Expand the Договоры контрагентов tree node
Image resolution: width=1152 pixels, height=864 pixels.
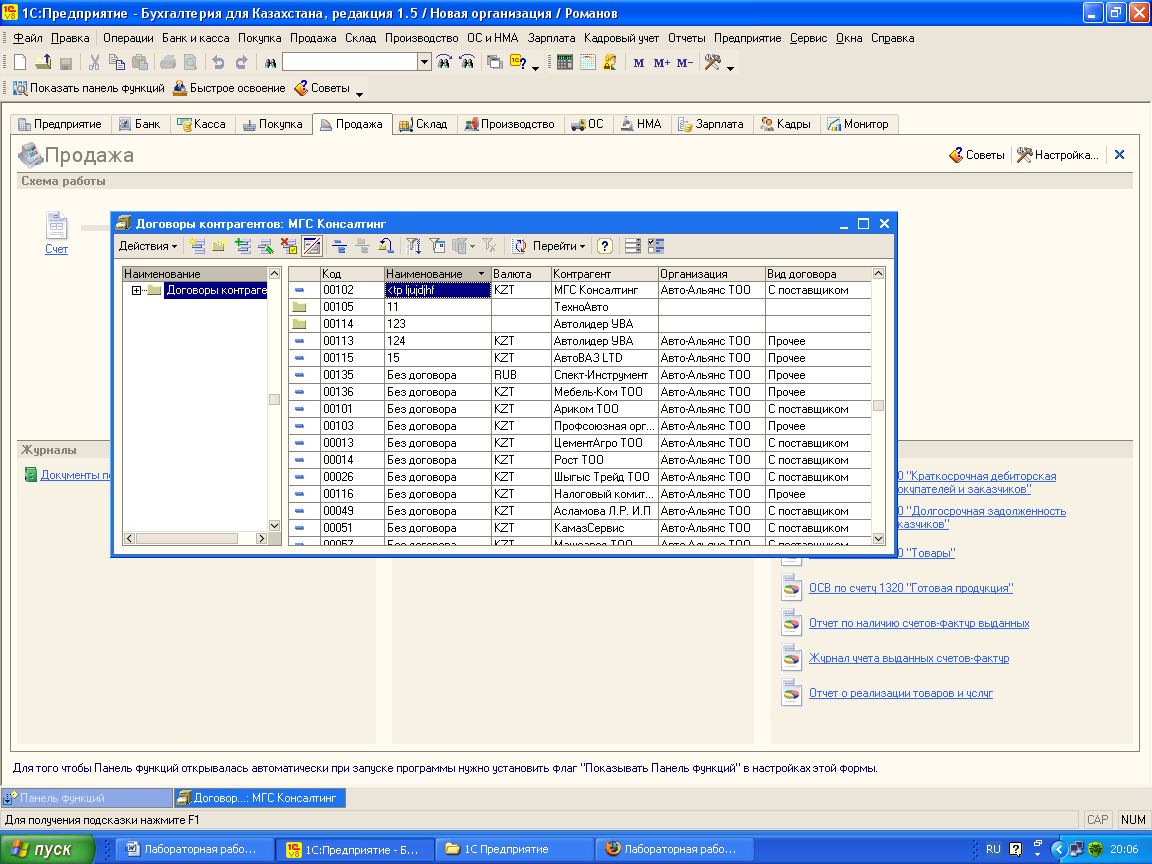pos(136,290)
